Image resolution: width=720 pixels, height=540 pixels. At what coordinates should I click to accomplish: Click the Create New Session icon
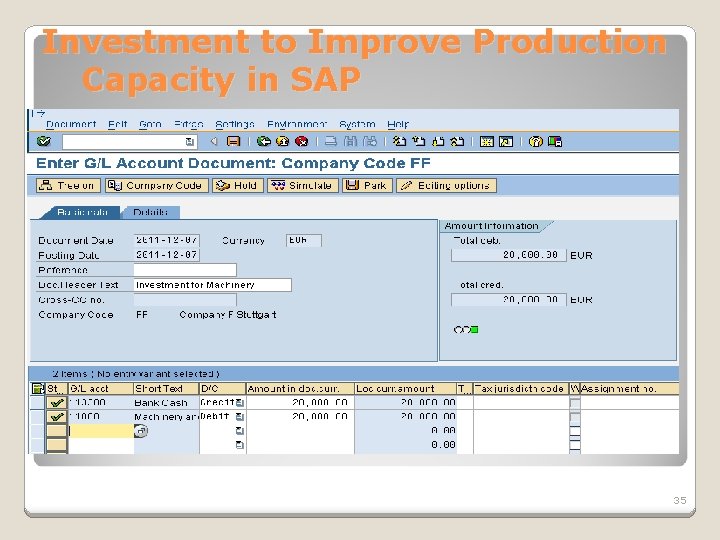click(487, 141)
